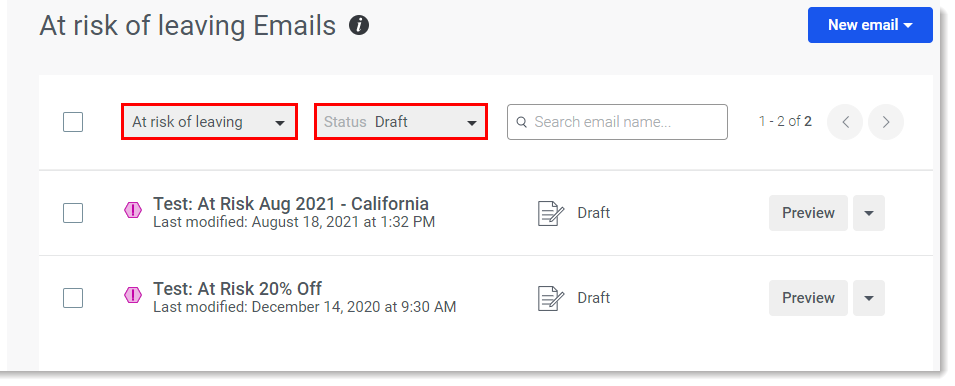Image resolution: width=955 pixels, height=386 pixels.
Task: Open the At risk of leaving dropdown
Action: (209, 122)
